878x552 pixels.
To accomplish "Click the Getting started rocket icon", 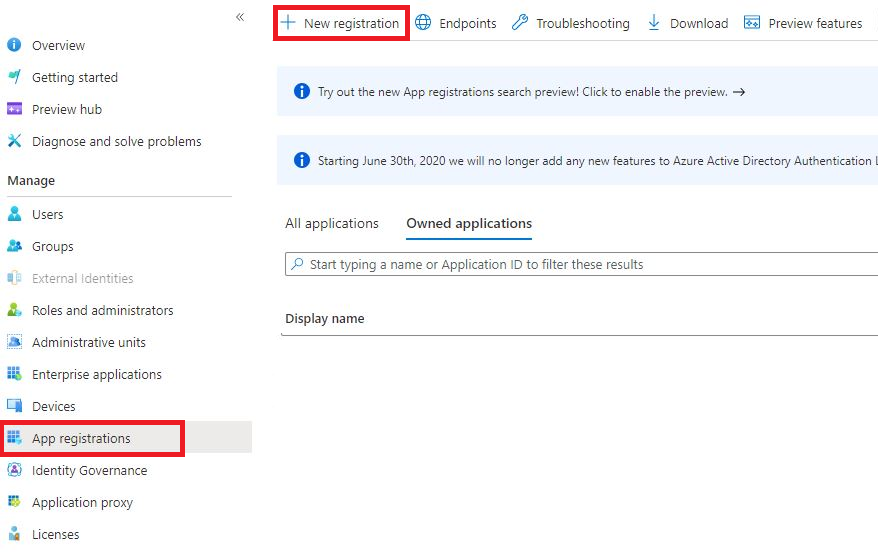I will (15, 76).
